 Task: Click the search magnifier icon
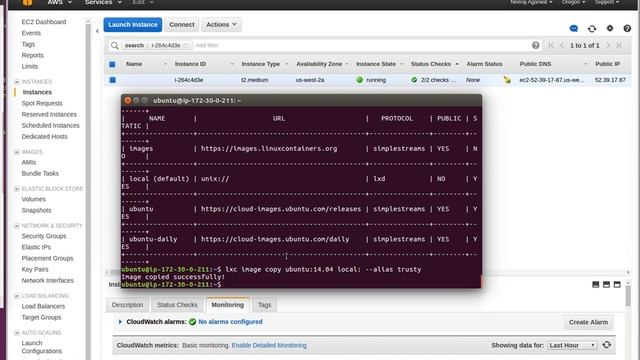click(x=115, y=45)
